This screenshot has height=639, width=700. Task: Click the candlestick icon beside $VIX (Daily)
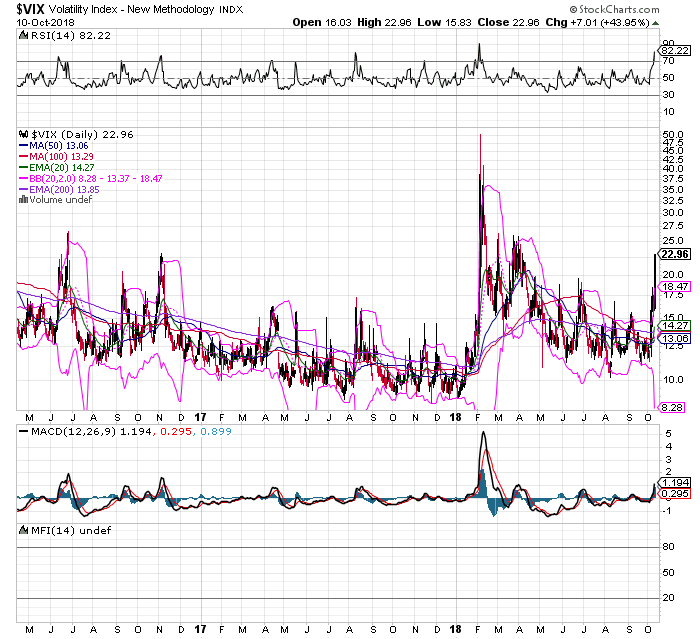24,134
